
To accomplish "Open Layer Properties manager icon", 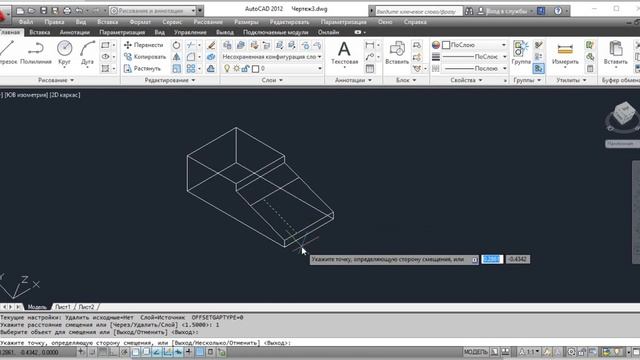I will click(227, 45).
